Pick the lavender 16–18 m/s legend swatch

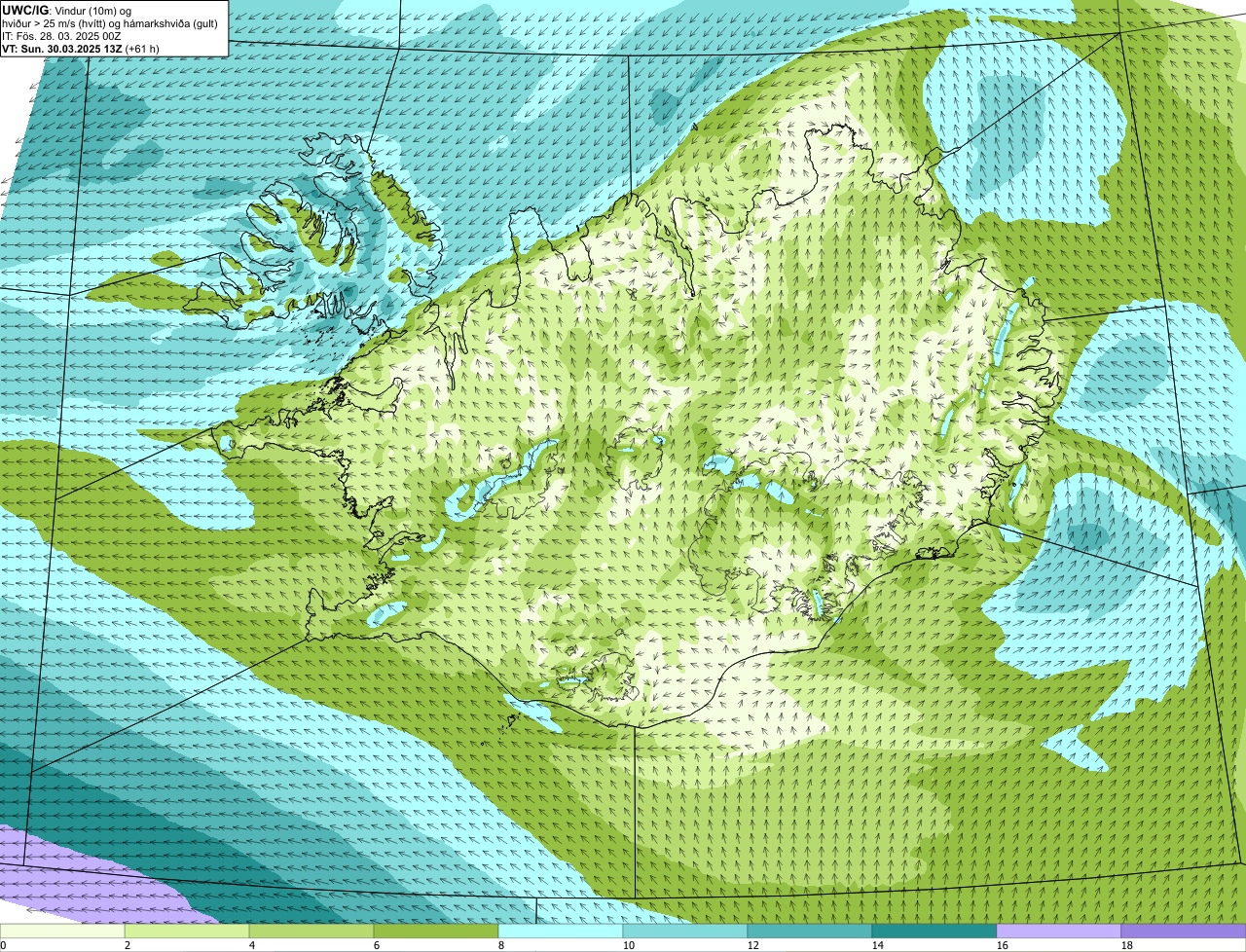click(1059, 931)
